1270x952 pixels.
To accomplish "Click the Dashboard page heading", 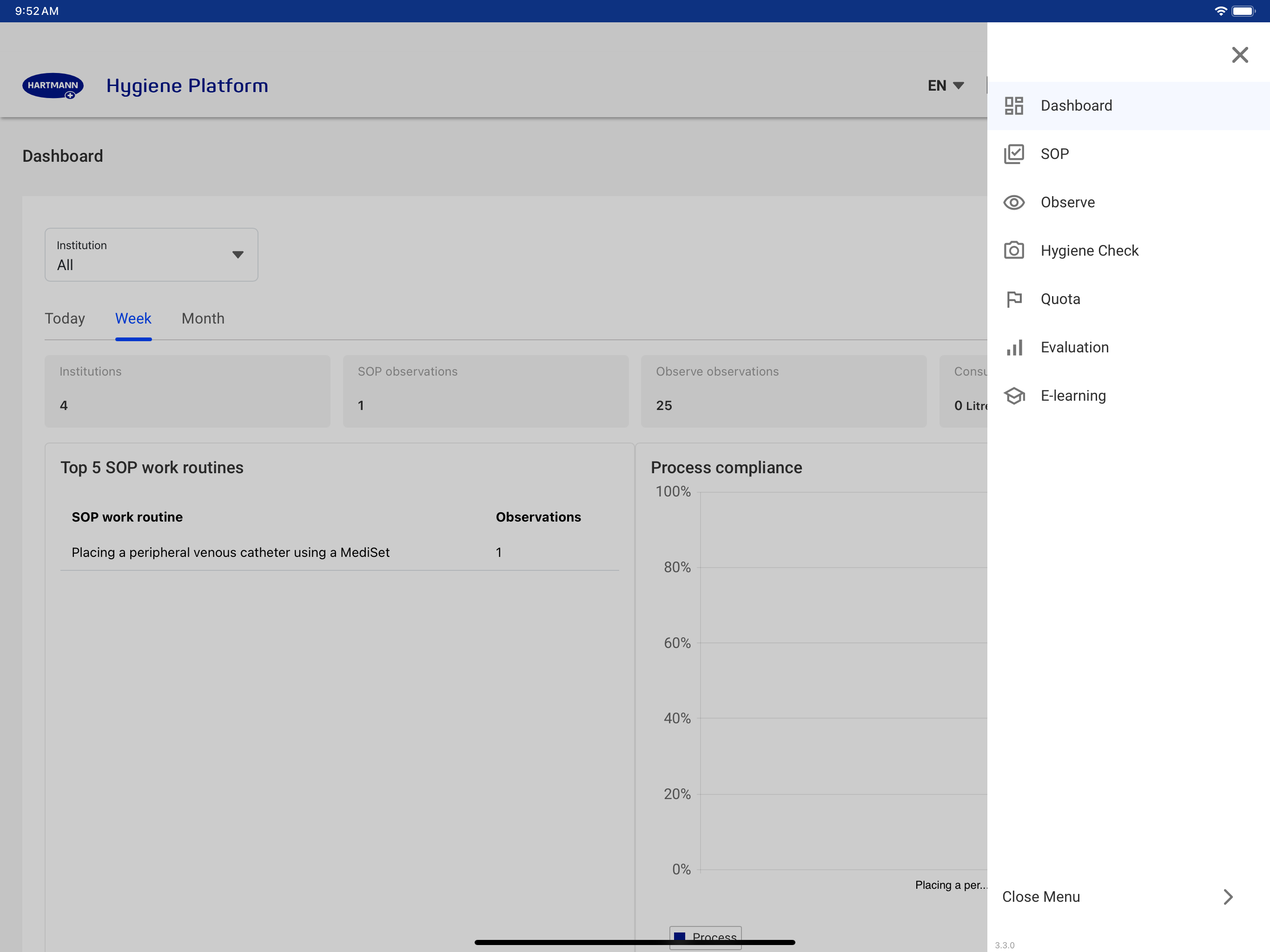I will click(63, 156).
